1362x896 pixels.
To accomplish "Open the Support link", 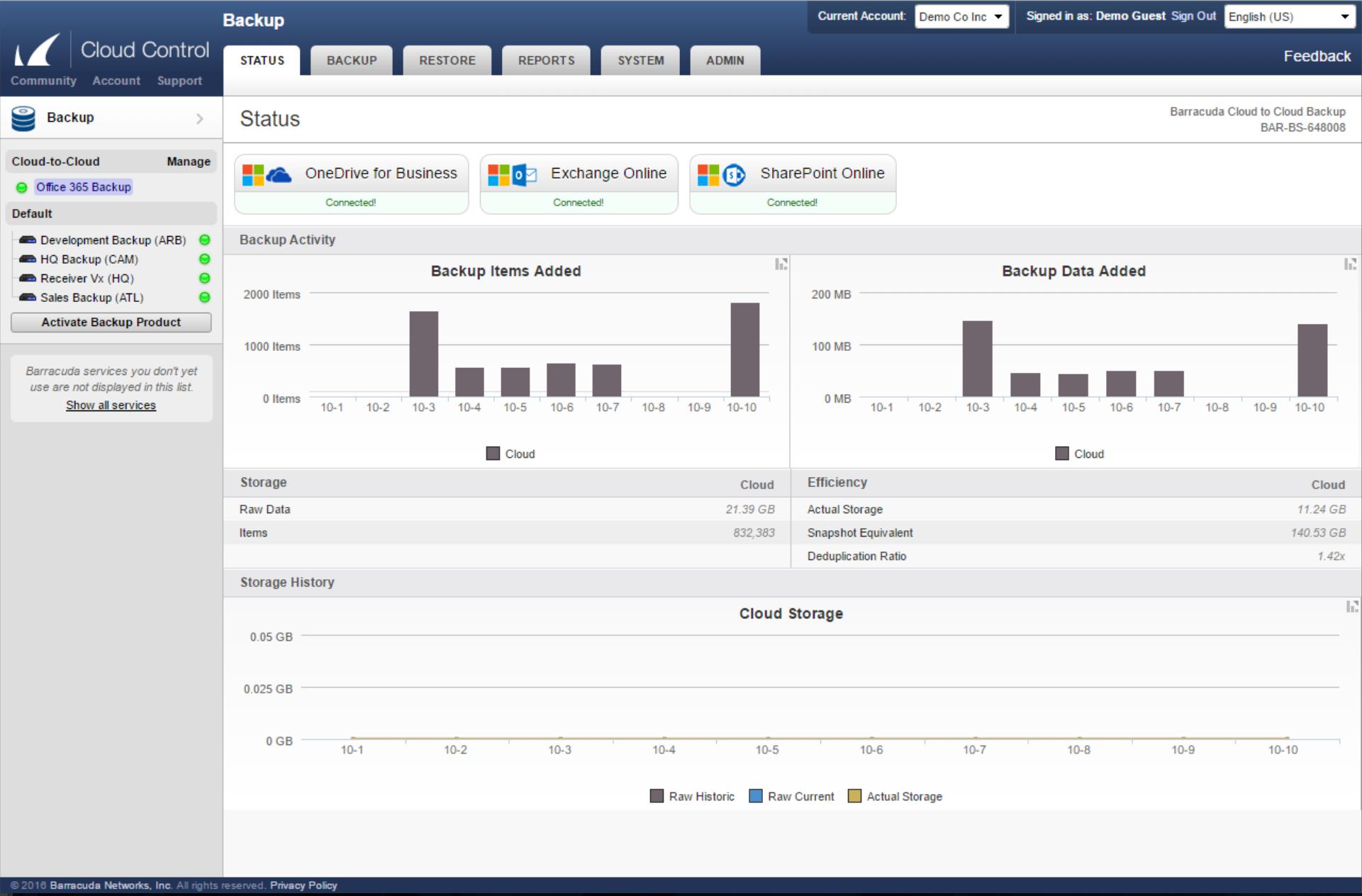I will [179, 81].
